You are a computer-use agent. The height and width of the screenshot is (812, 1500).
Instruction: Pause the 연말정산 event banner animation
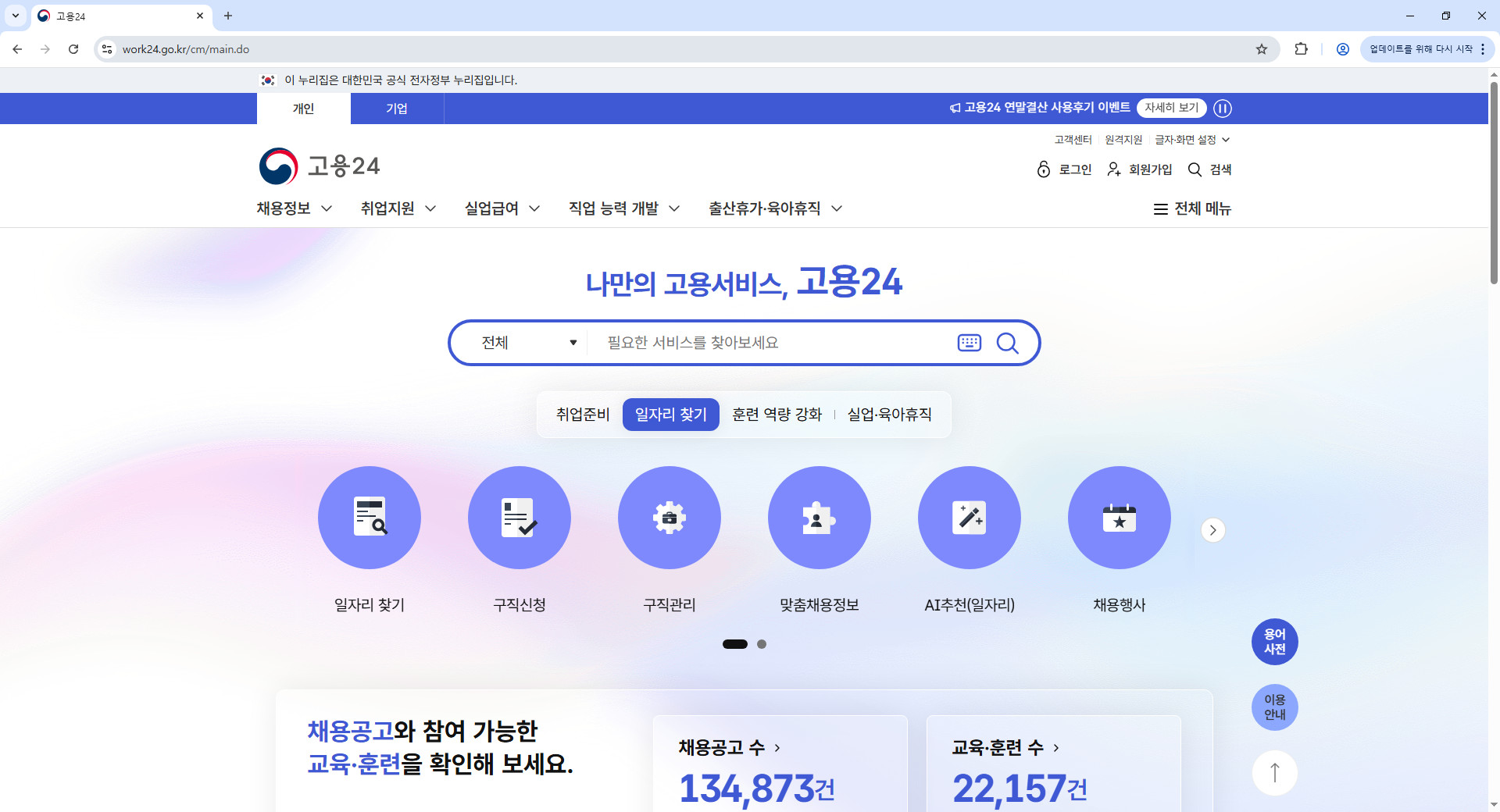point(1222,109)
